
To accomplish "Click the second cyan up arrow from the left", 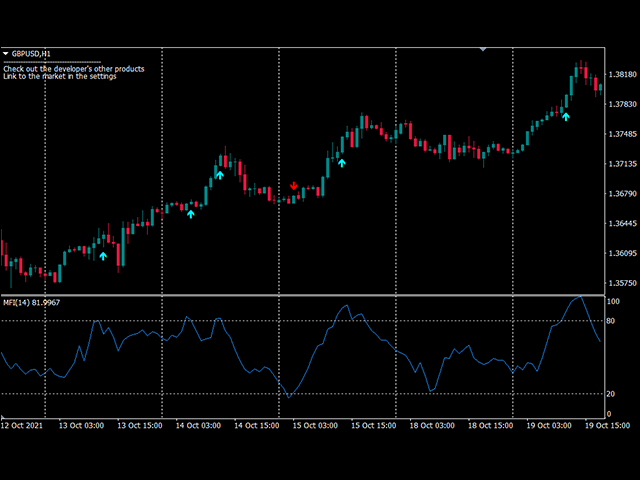I will 191,212.
